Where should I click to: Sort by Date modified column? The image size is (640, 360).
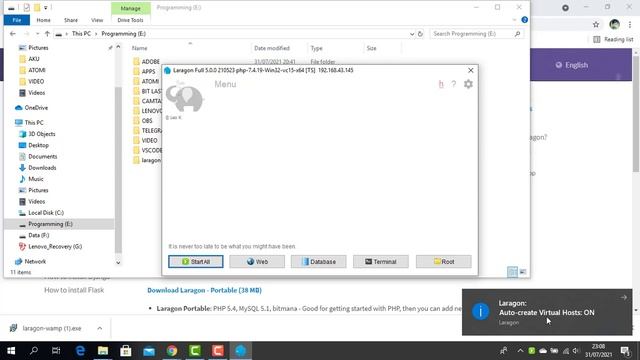pyautogui.click(x=272, y=48)
